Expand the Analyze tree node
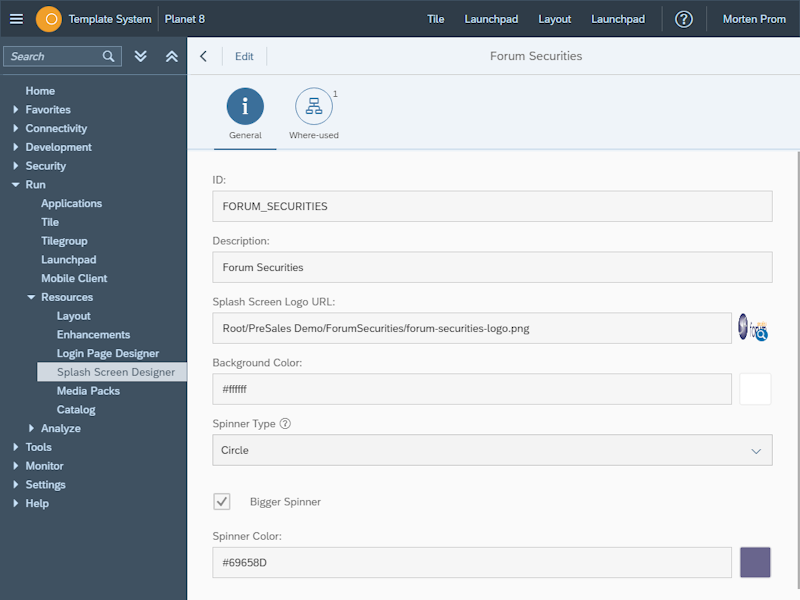800x600 pixels. point(31,428)
